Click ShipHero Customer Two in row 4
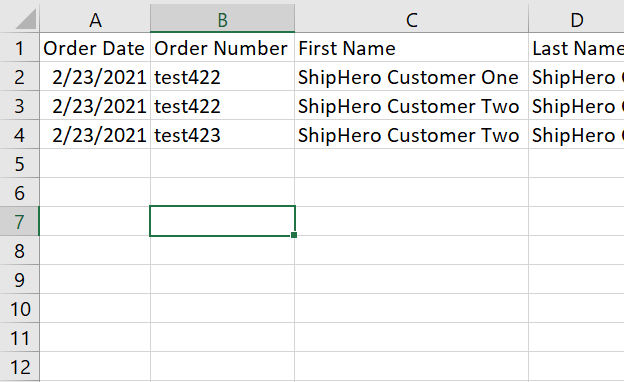Viewport: 624px width, 382px height. coord(411,135)
